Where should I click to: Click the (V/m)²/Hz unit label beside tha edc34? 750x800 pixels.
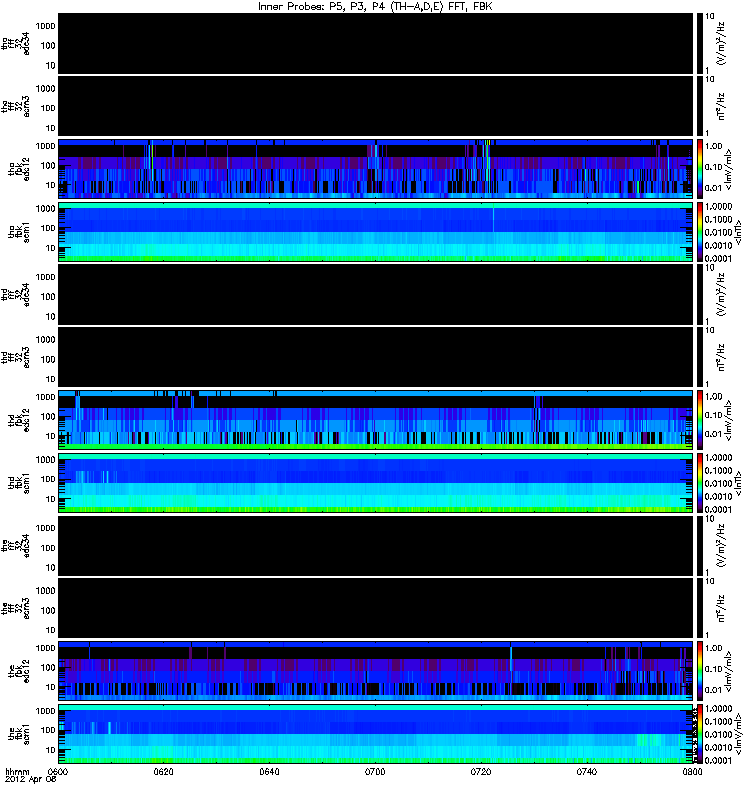(x=721, y=44)
